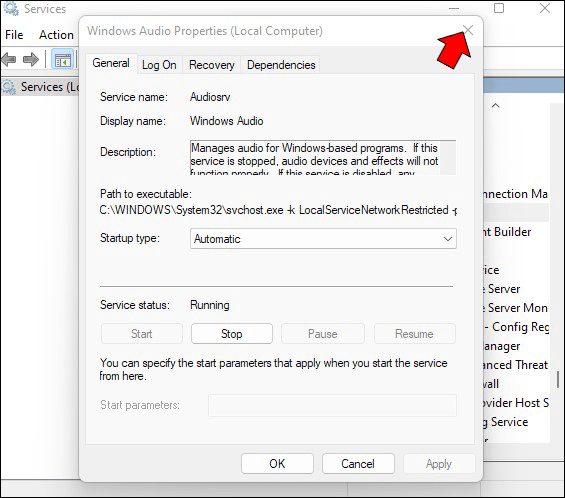Viewport: 565px width, 498px height.
Task: Click the scroll-up arrow in Services list
Action: [496, 106]
